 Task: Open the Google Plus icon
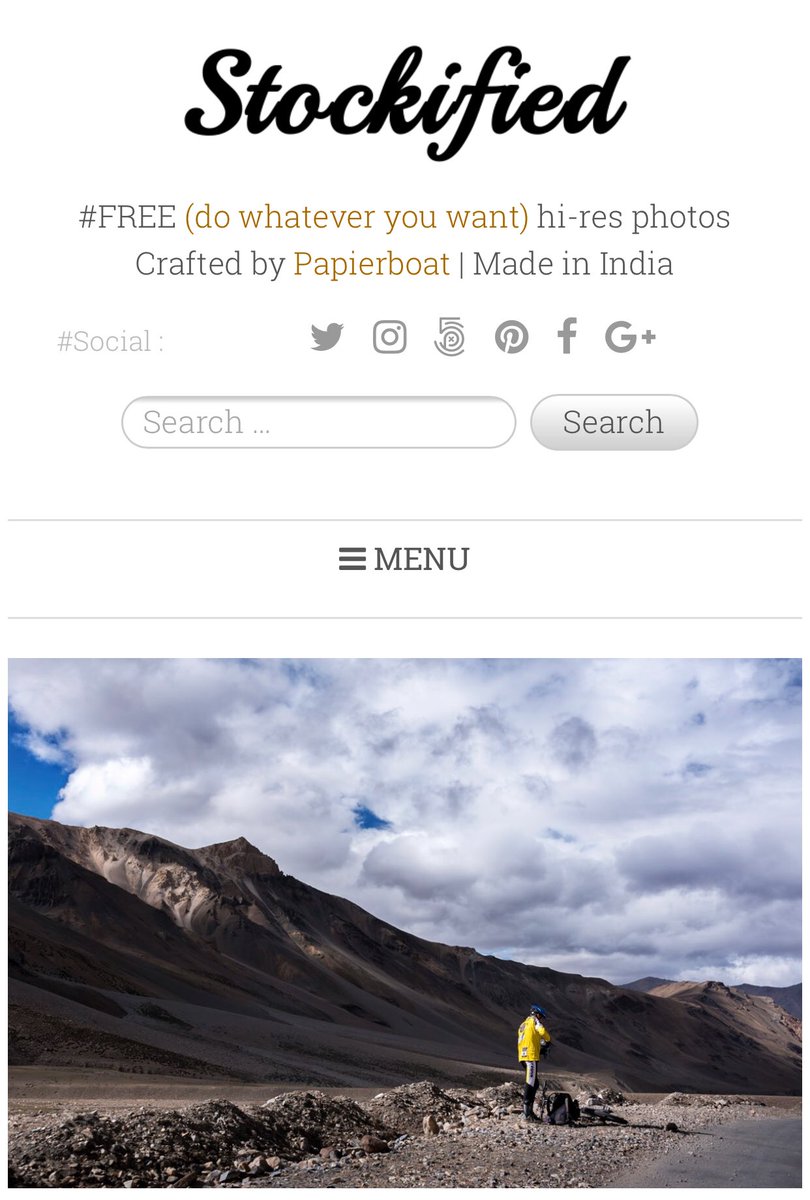(x=630, y=337)
